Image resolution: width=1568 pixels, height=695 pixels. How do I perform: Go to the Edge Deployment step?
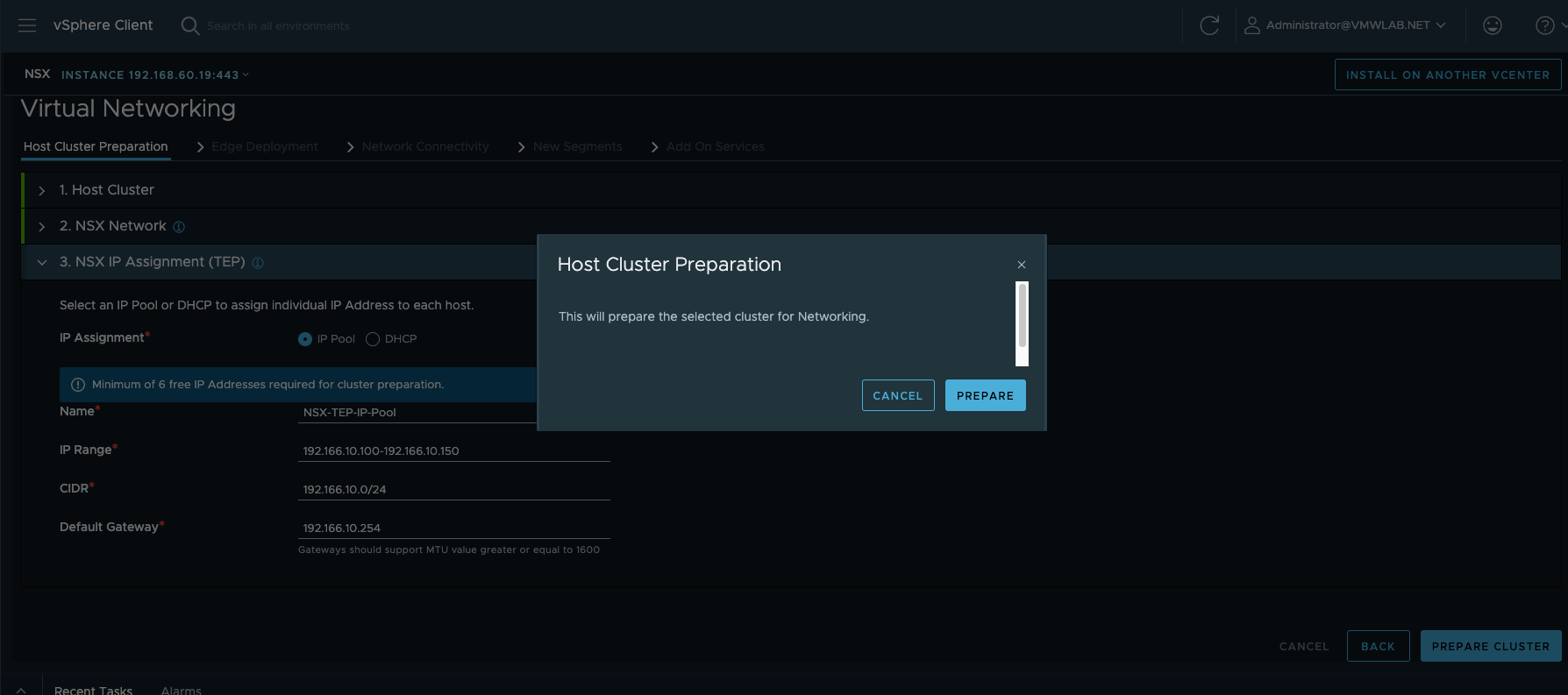coord(264,146)
